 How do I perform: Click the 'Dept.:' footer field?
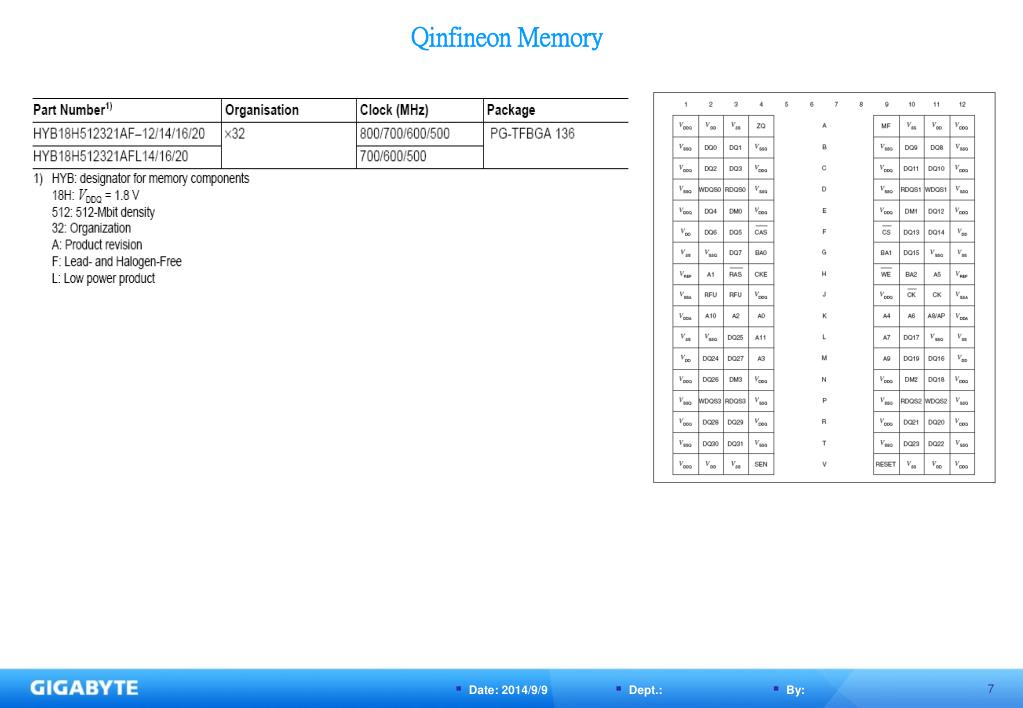click(645, 690)
